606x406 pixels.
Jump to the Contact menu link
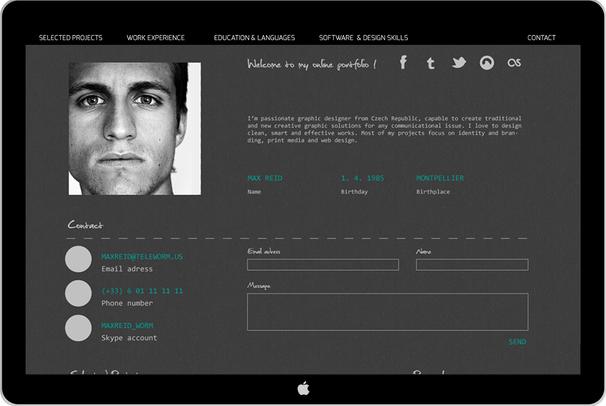[x=541, y=38]
